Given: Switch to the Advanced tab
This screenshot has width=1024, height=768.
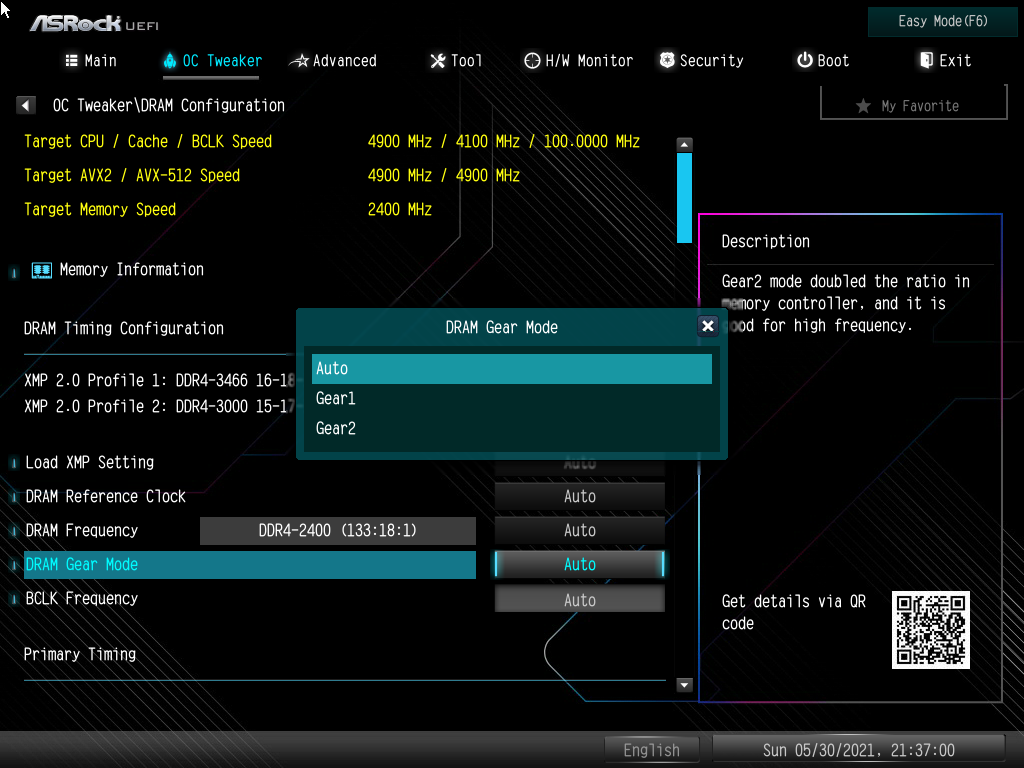Looking at the screenshot, I should [333, 61].
